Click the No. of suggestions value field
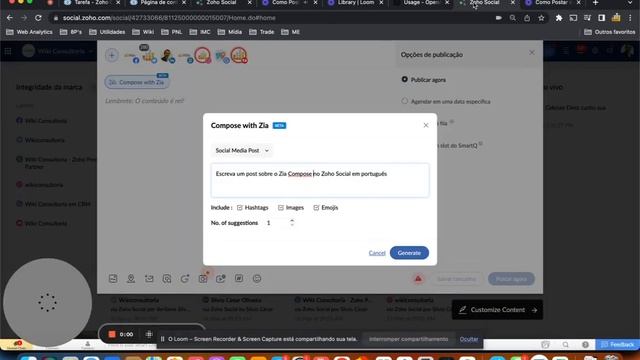The image size is (640, 360). click(x=278, y=223)
